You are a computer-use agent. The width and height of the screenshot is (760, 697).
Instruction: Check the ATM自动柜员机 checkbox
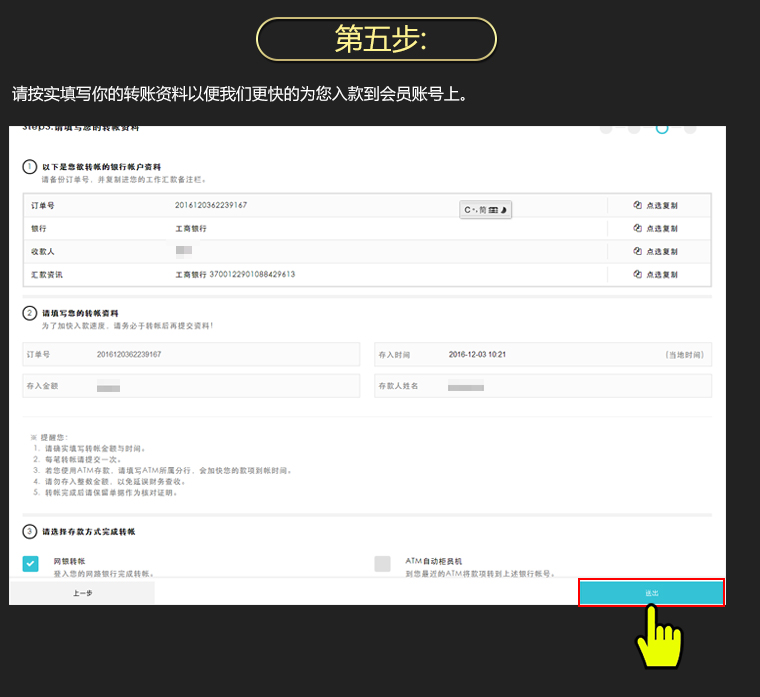coord(382,564)
